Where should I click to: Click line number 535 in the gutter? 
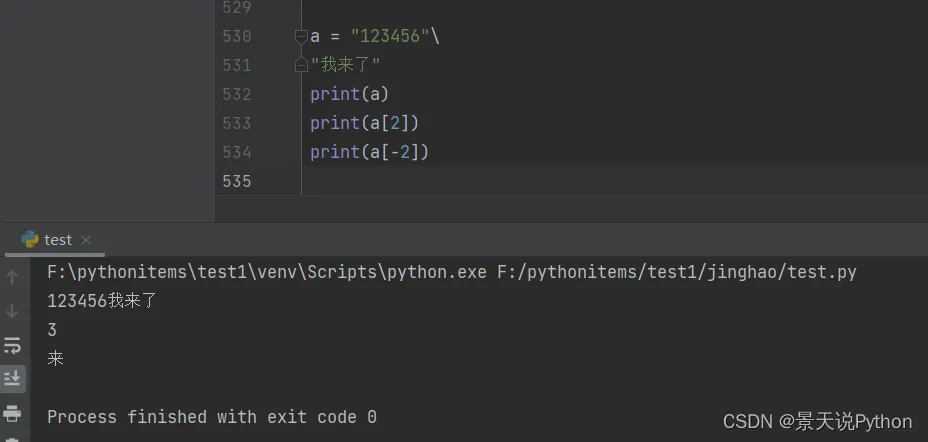tap(237, 181)
